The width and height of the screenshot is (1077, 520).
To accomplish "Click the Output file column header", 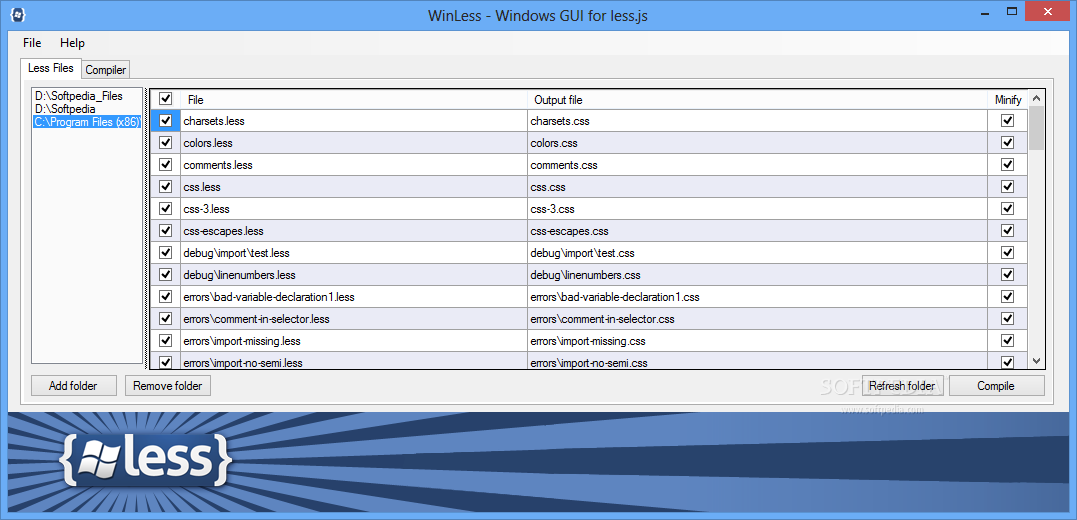I will 758,100.
